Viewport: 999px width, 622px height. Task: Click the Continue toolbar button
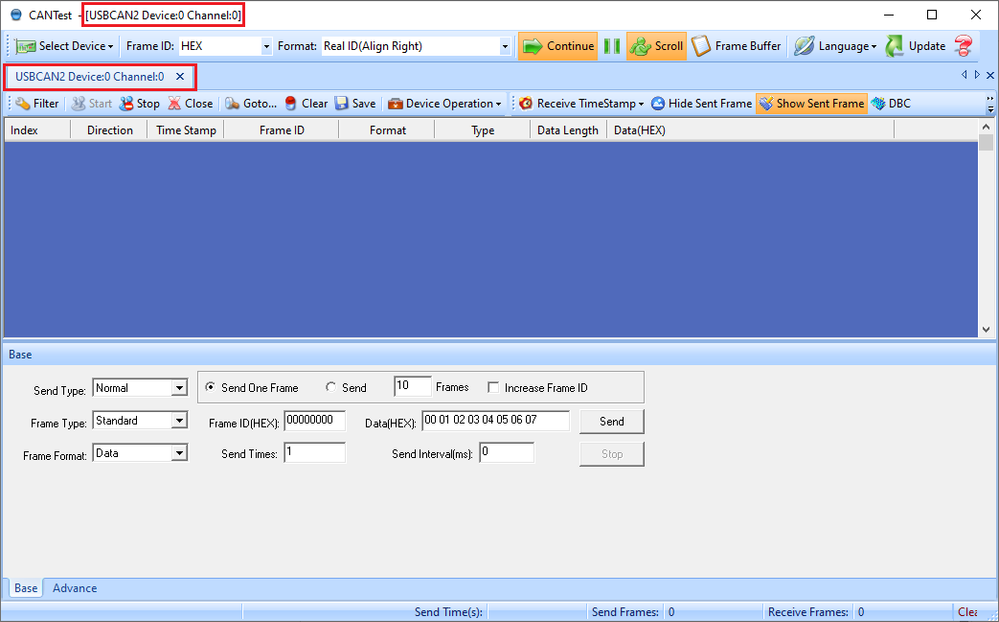click(557, 47)
